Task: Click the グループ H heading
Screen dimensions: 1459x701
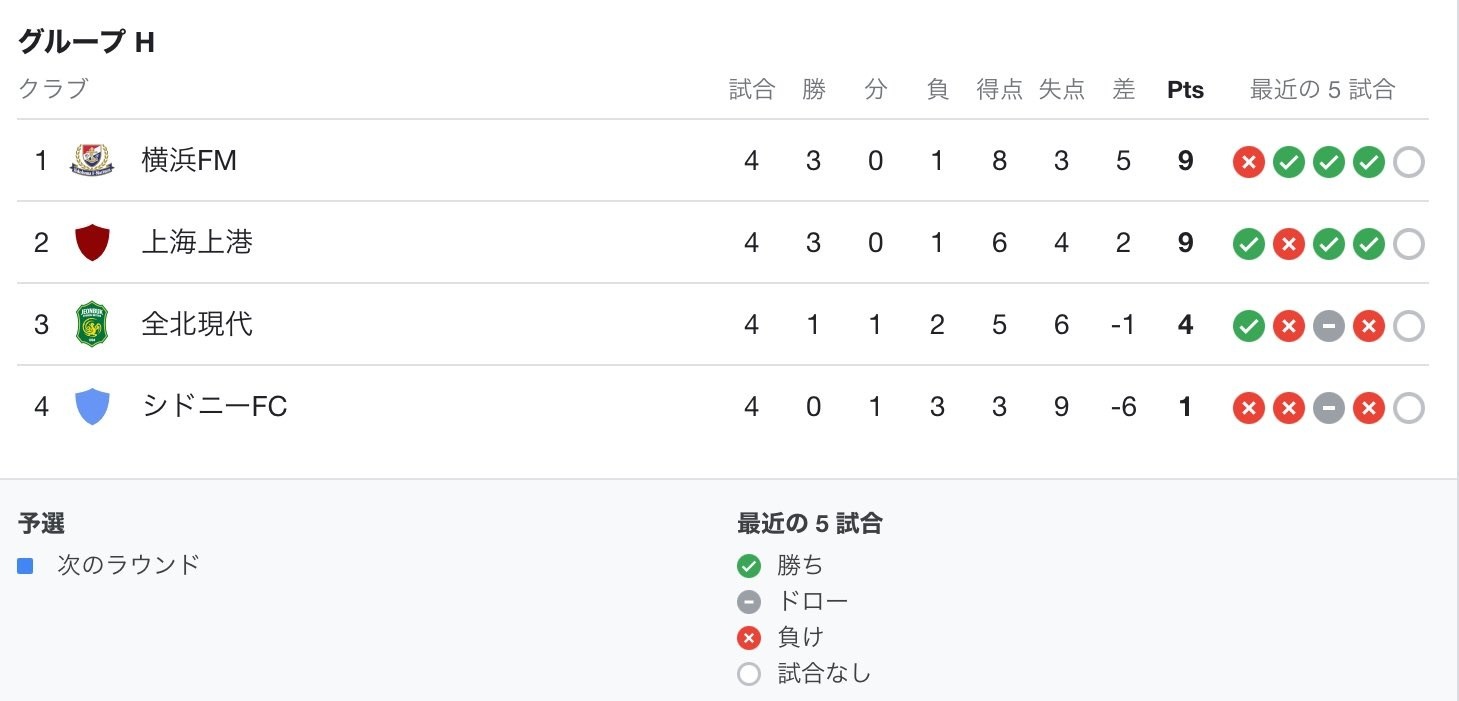Action: 86,42
